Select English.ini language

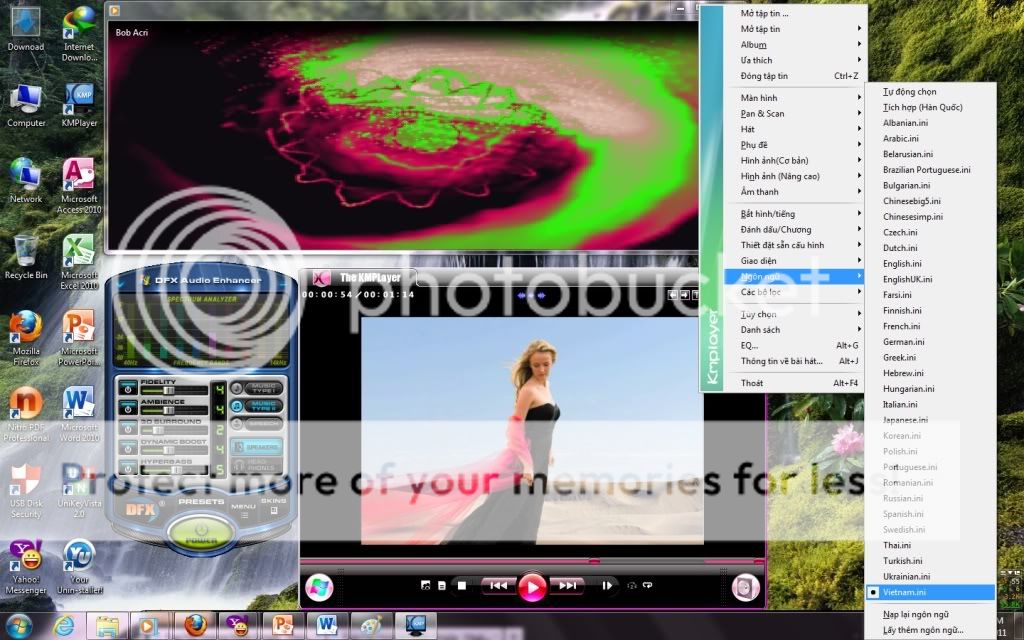(930, 264)
